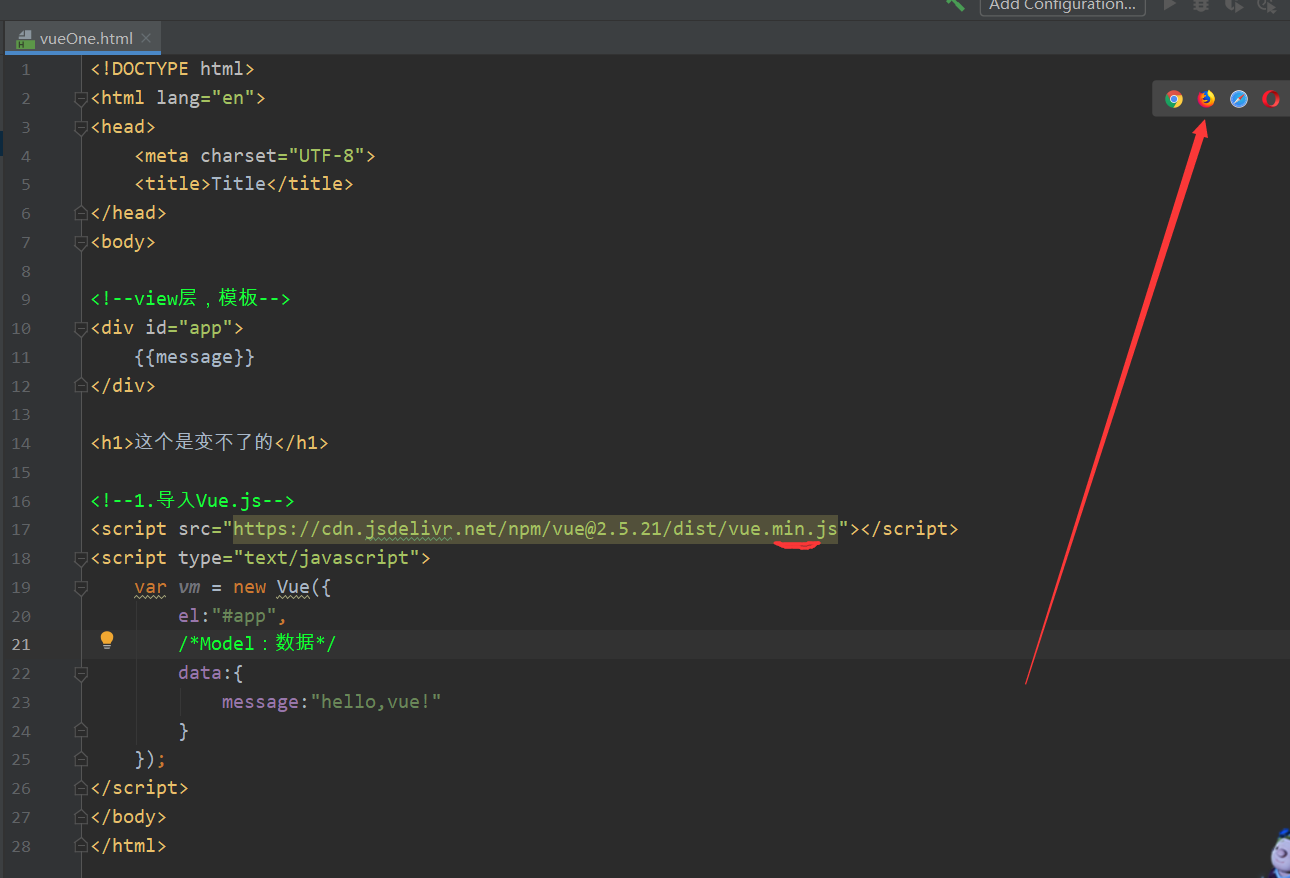
Task: Click the green Build hammer icon
Action: [x=956, y=4]
